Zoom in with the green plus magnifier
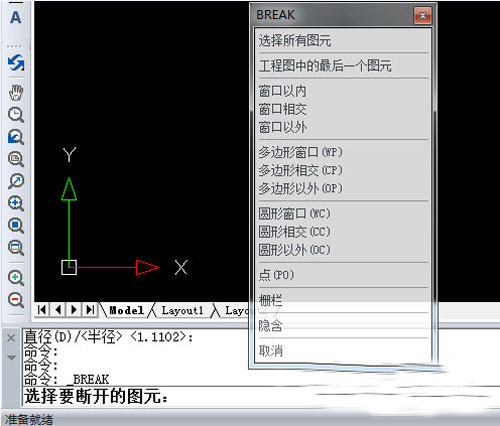The image size is (500, 426). click(16, 278)
